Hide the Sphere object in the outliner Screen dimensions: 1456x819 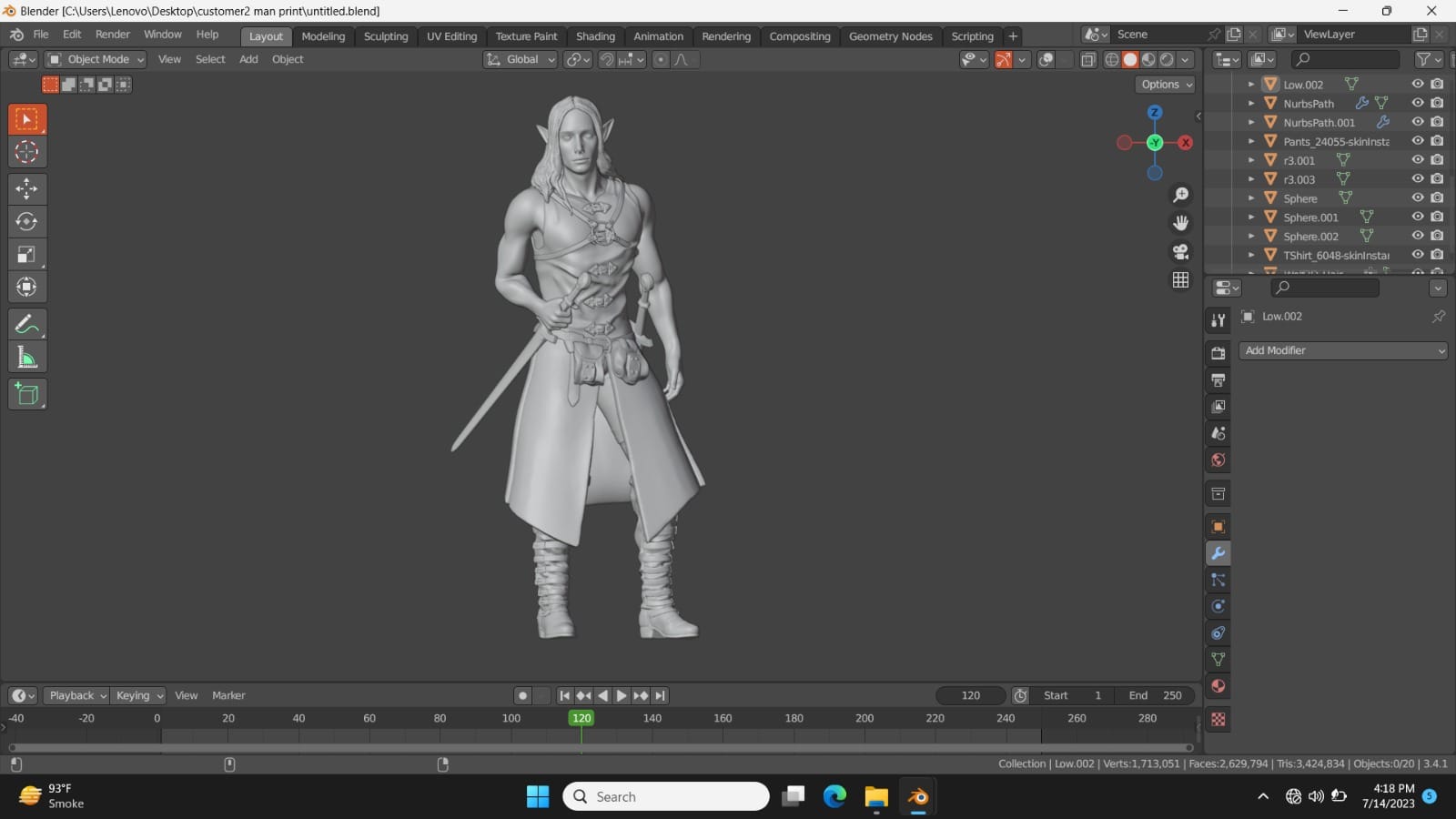(x=1417, y=197)
